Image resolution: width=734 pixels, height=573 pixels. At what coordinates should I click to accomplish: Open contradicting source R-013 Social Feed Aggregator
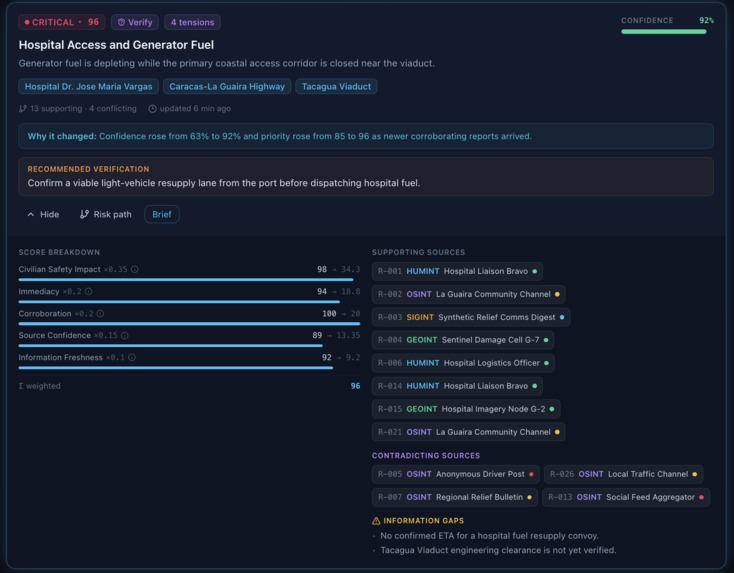tap(626, 497)
